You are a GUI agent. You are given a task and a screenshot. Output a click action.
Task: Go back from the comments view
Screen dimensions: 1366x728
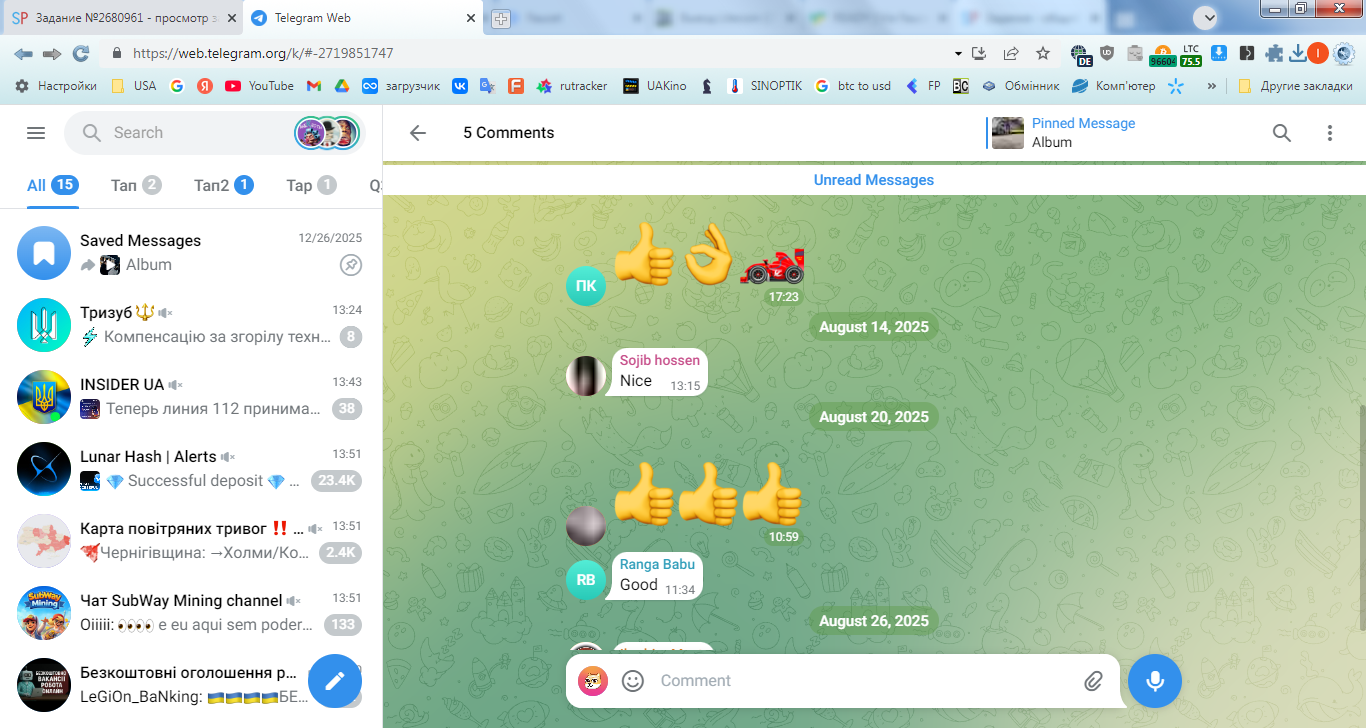pyautogui.click(x=418, y=133)
